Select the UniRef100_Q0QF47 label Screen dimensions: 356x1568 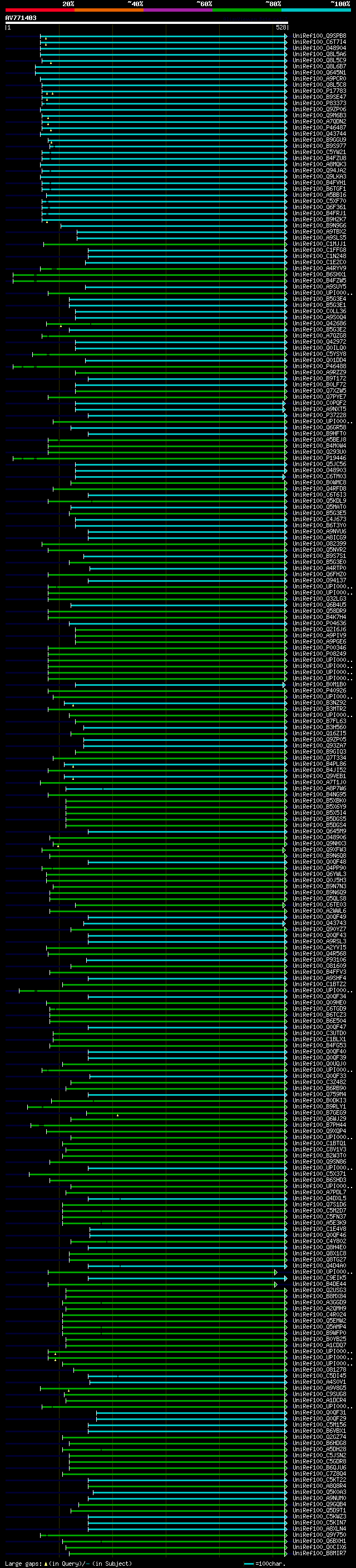pos(319,1027)
